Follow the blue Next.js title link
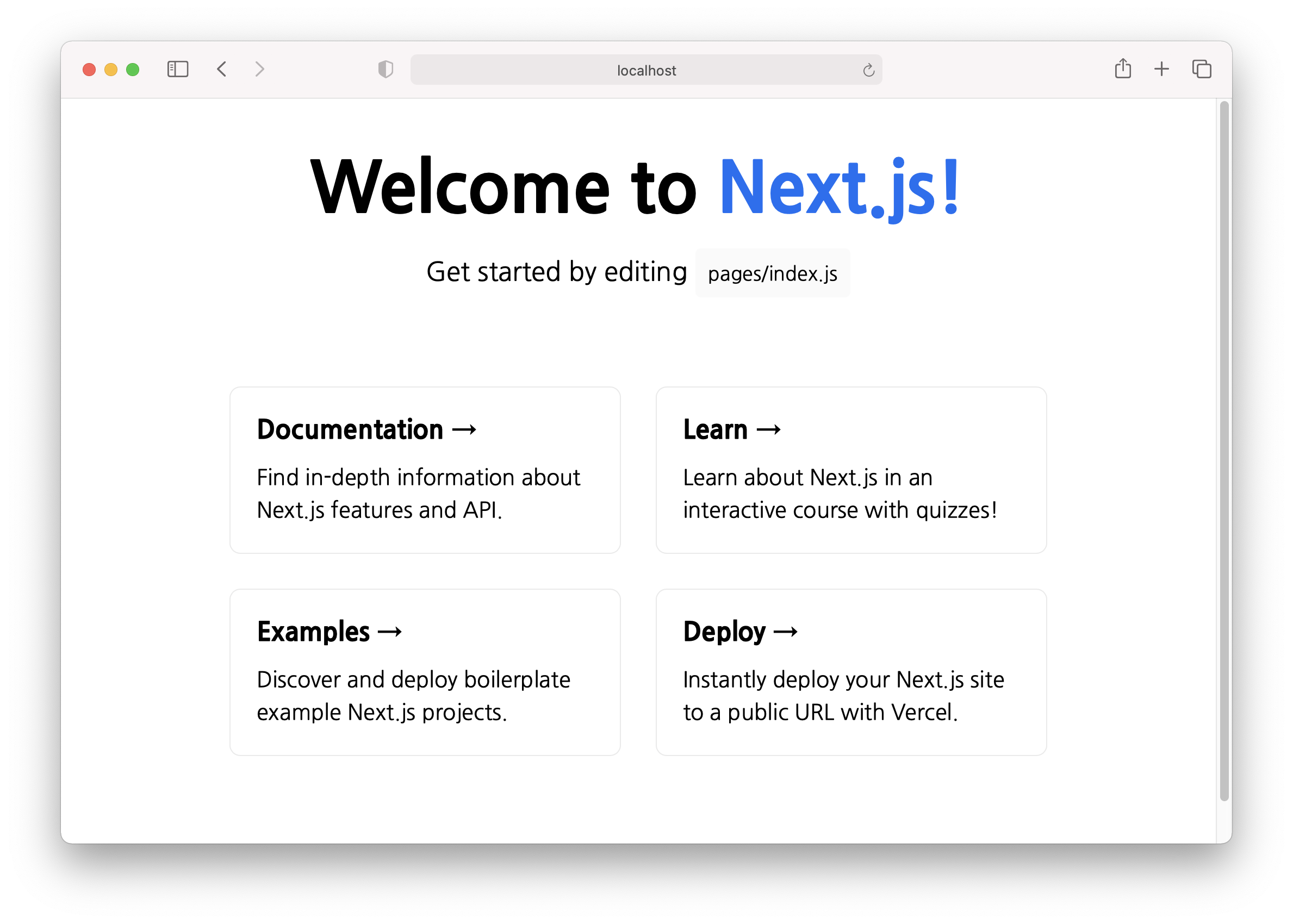 point(839,188)
